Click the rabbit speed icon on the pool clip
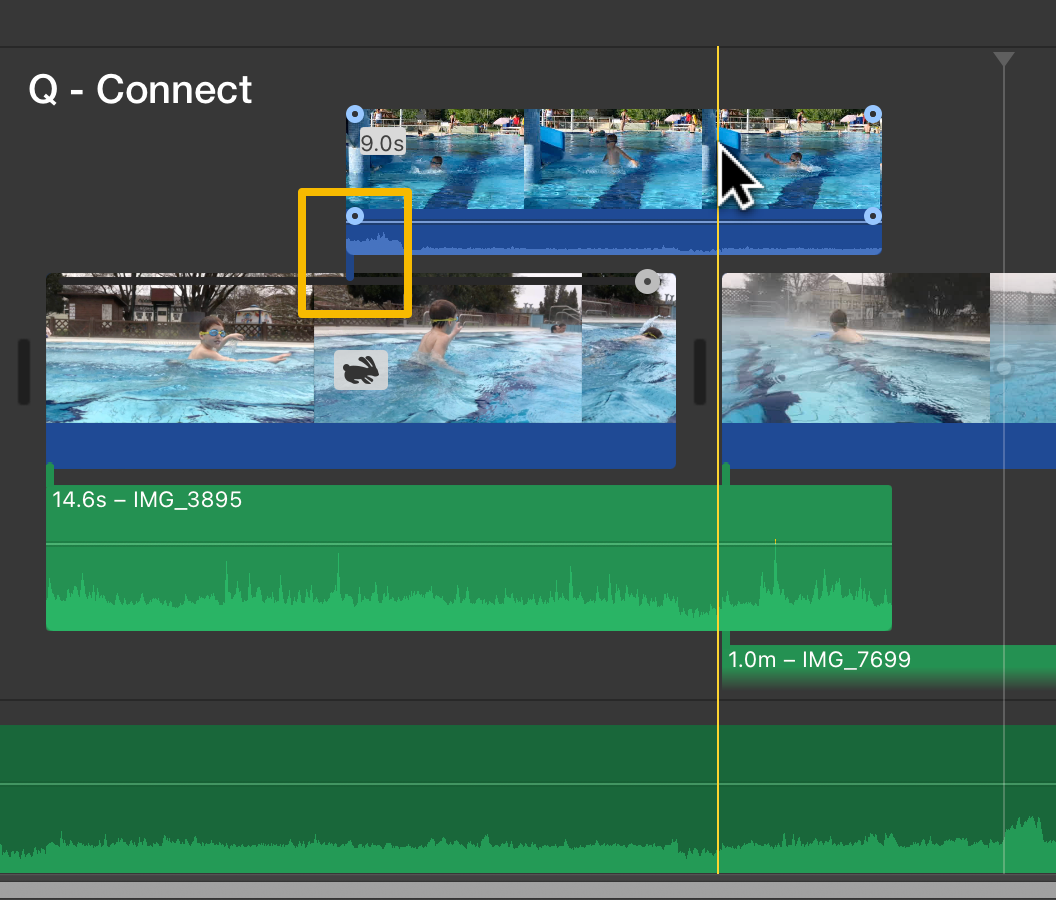 (x=361, y=370)
